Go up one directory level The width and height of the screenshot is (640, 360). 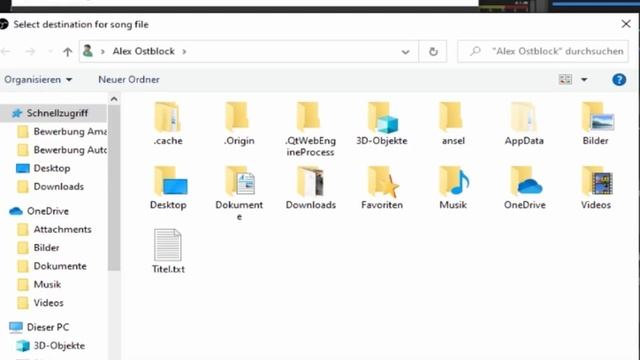67,52
